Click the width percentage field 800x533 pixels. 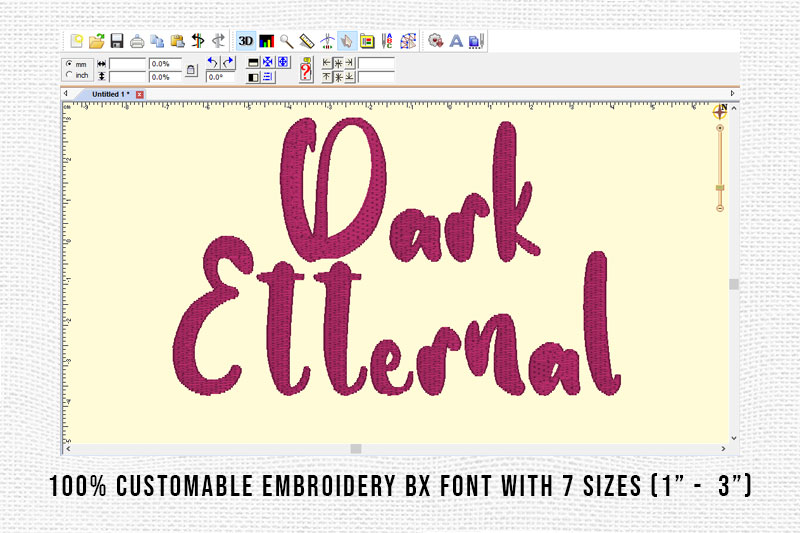pos(165,64)
